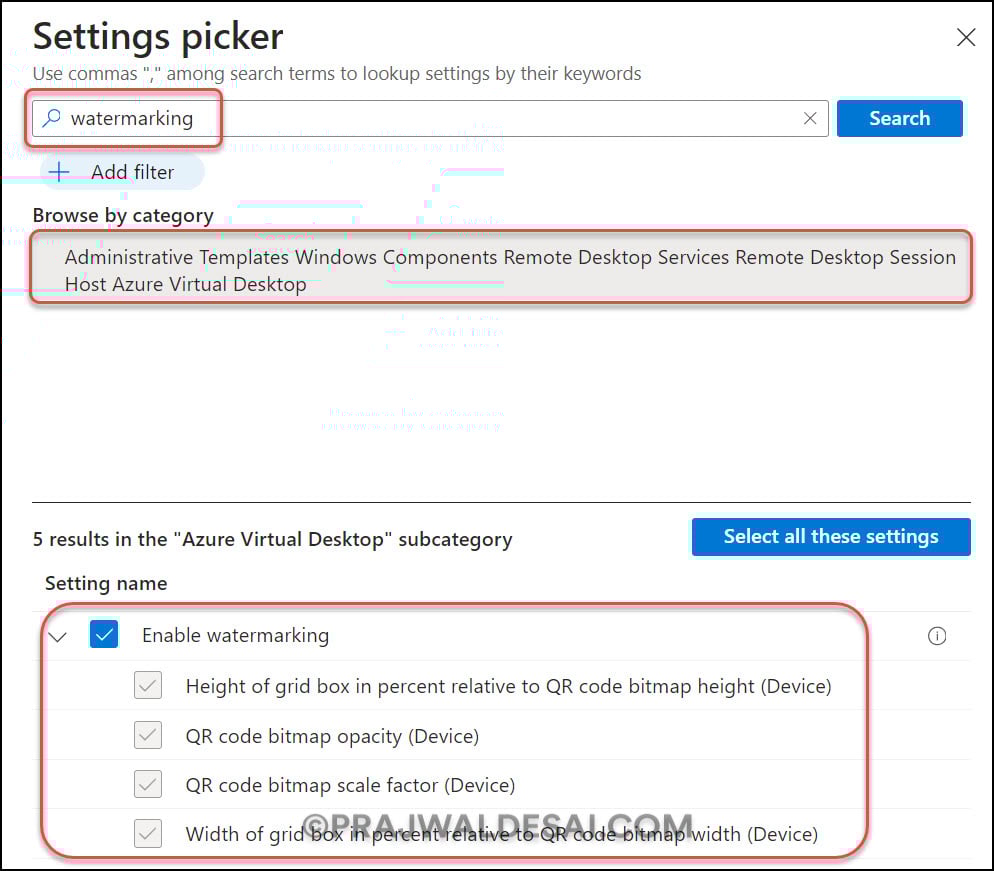Click the Setting name column header
This screenshot has height=871, width=994.
pos(106,583)
